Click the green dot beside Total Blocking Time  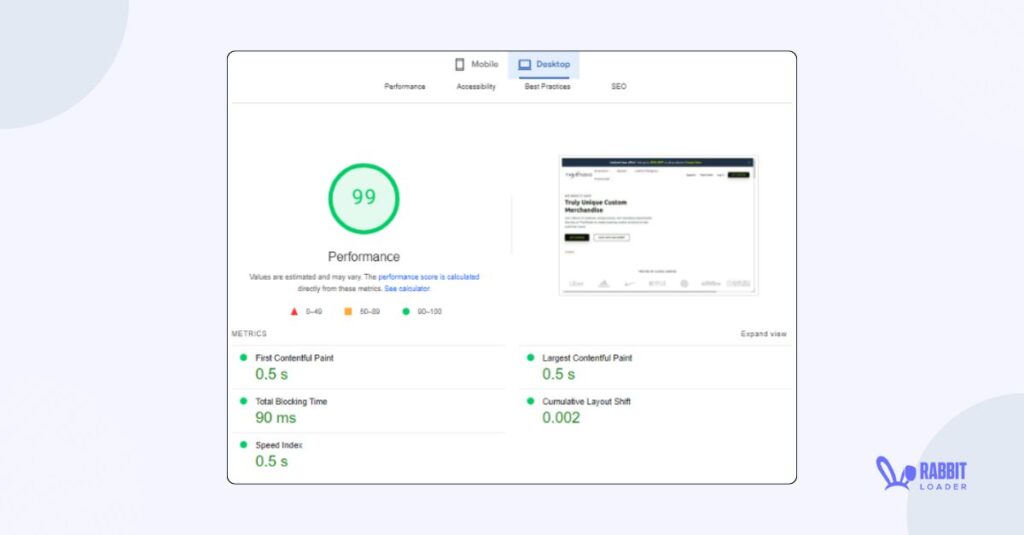(x=244, y=401)
